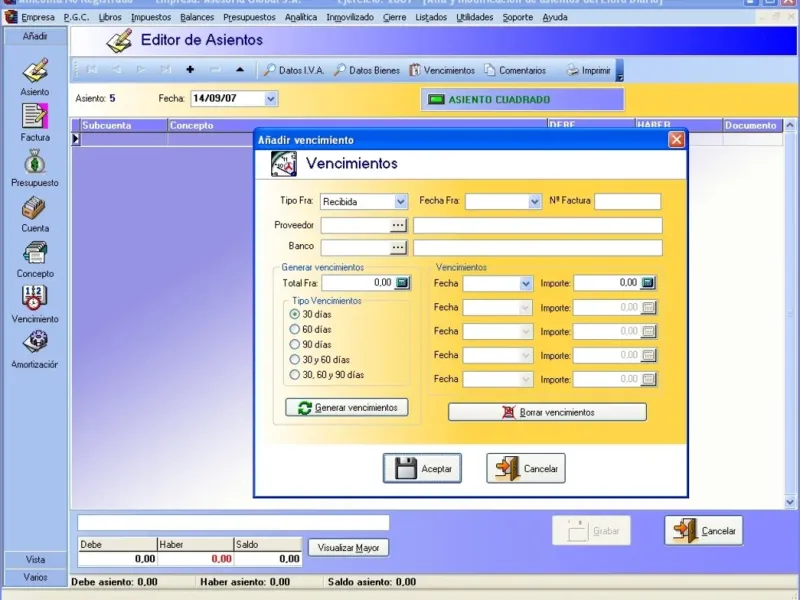This screenshot has height=600, width=800.
Task: Select 60 días radio option
Action: click(x=294, y=330)
